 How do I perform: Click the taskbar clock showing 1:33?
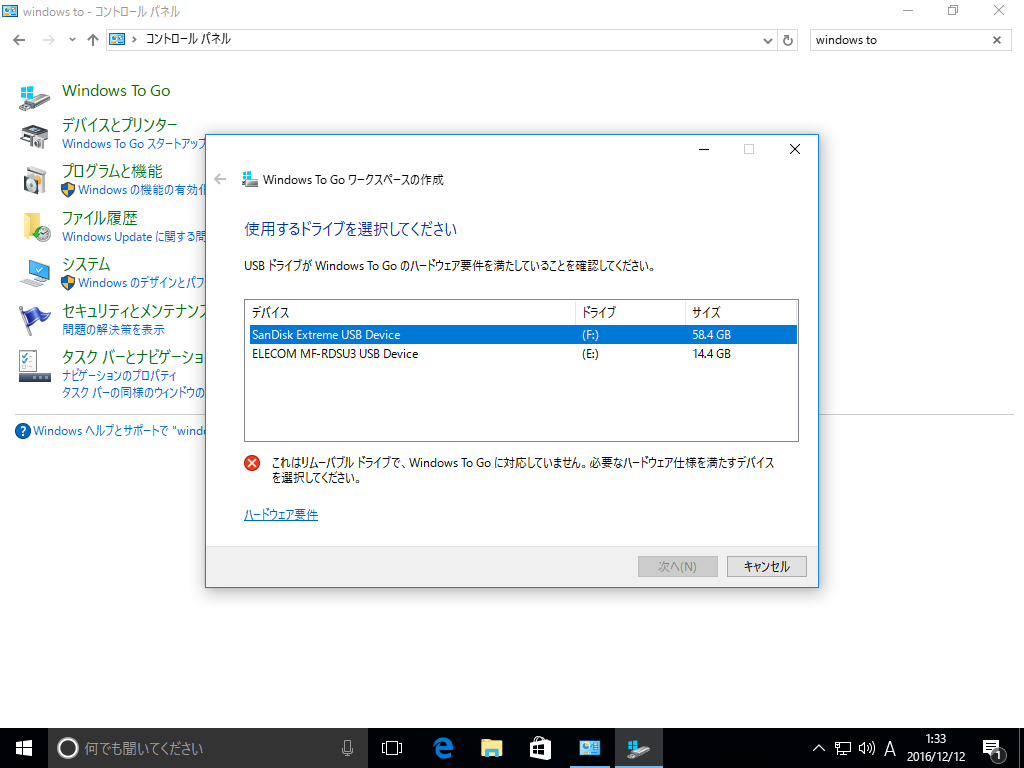[936, 748]
